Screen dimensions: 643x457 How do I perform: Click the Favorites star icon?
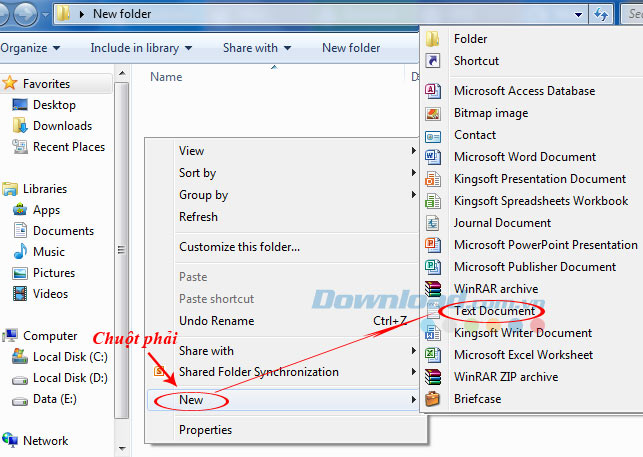pyautogui.click(x=9, y=83)
